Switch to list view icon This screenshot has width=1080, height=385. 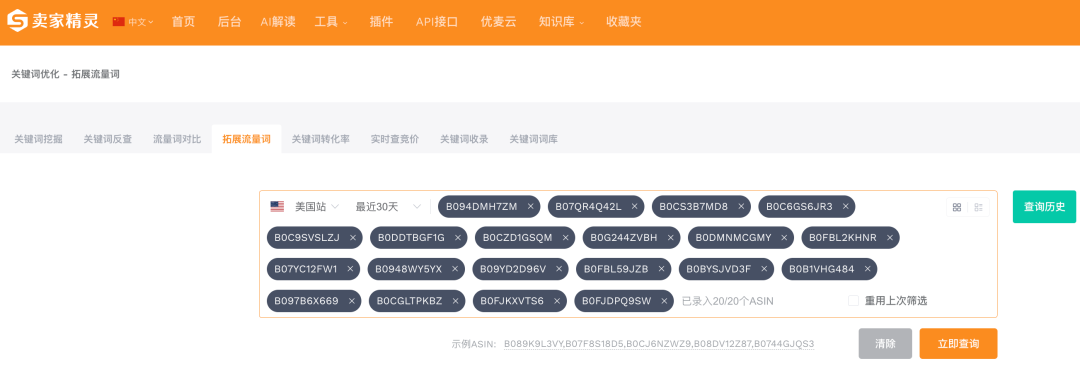979,207
